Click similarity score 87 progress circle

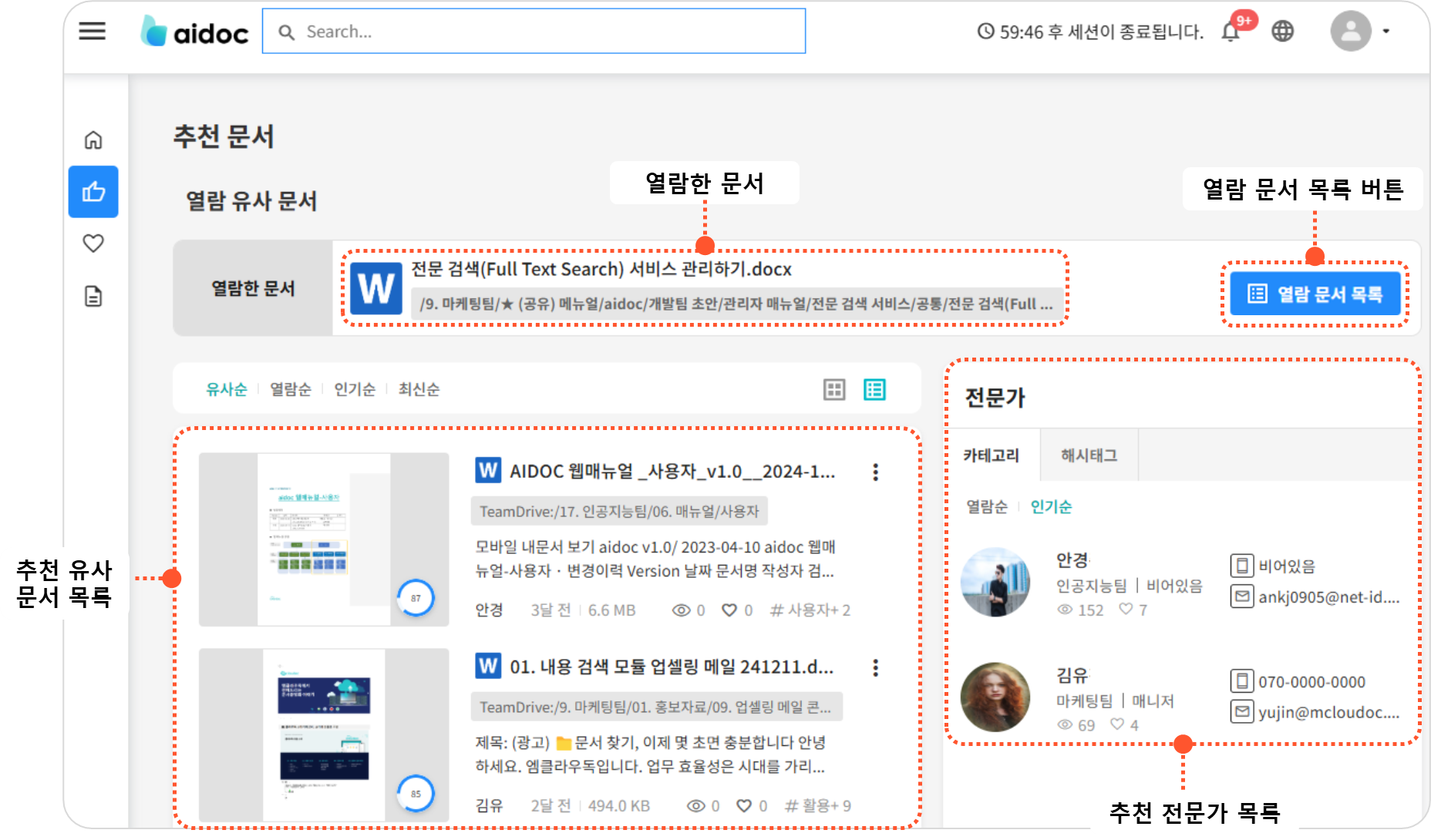(416, 598)
